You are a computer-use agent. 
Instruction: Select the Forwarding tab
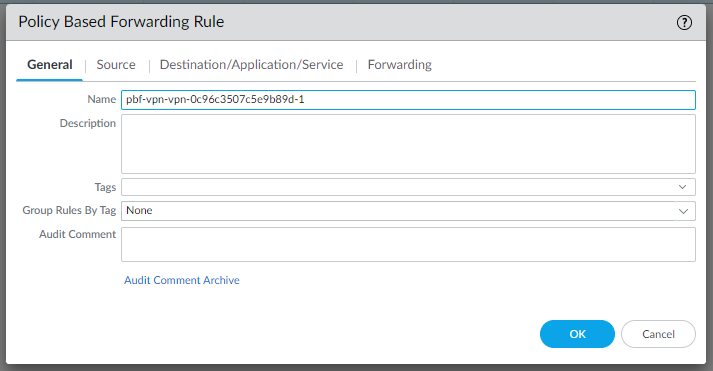(400, 65)
